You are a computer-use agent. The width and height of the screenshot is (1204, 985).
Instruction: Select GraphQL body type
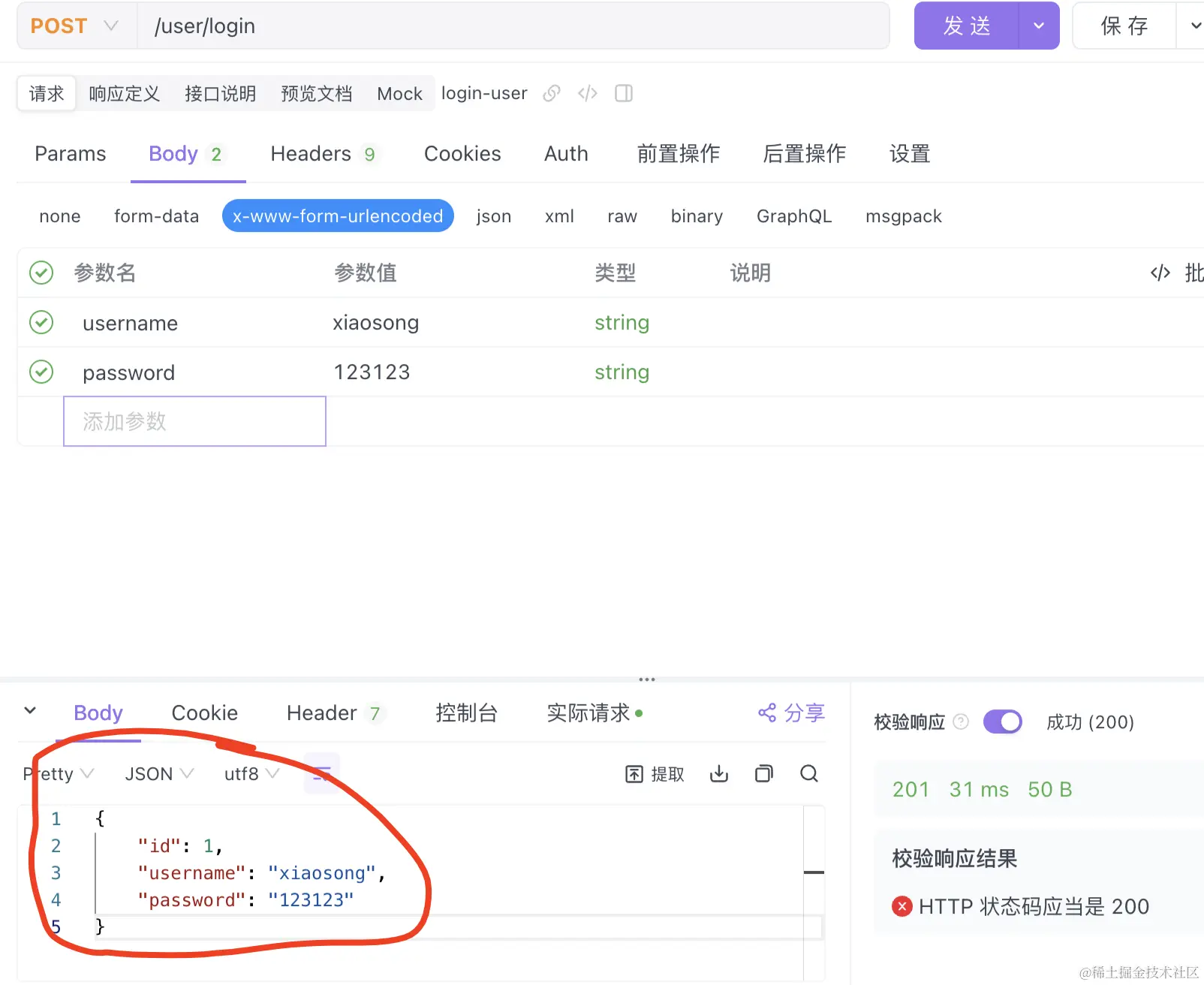(794, 216)
